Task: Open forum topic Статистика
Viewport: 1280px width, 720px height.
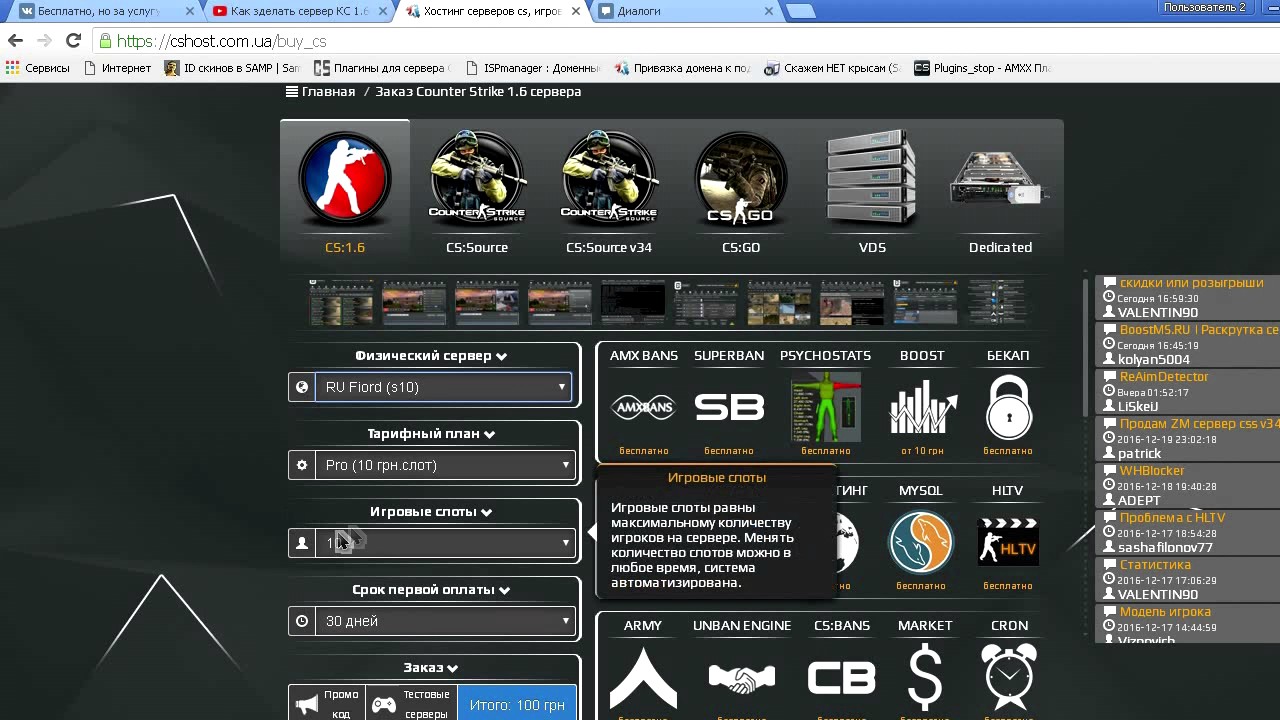Action: click(1155, 565)
